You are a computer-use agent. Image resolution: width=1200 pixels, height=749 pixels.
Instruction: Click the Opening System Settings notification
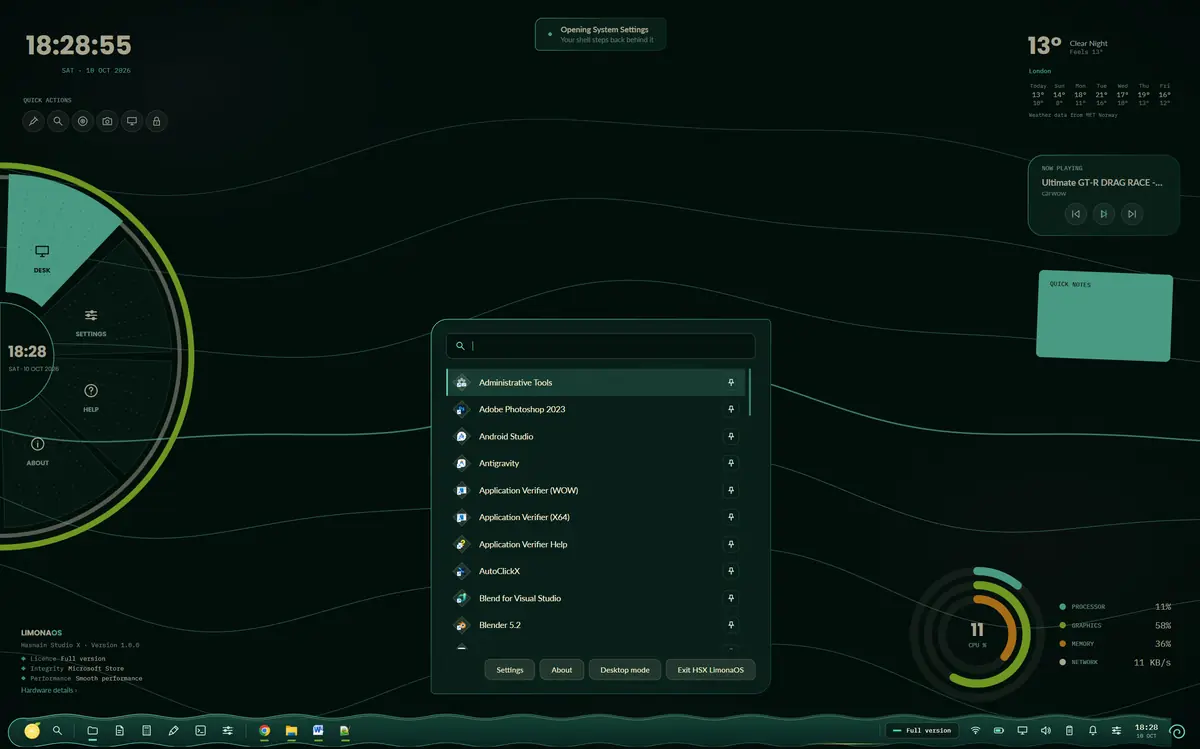point(600,34)
